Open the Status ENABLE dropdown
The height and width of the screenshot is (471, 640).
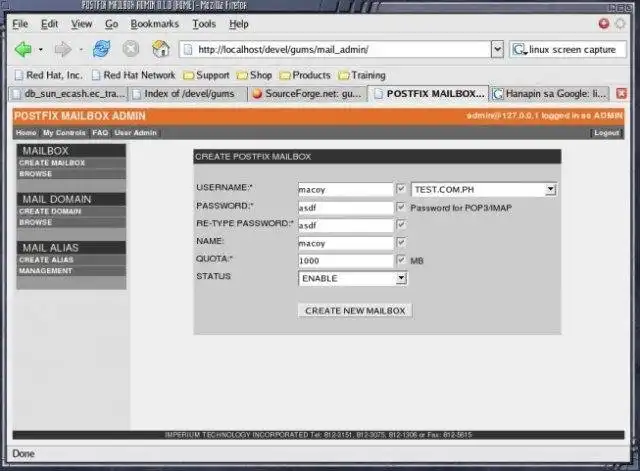353,278
